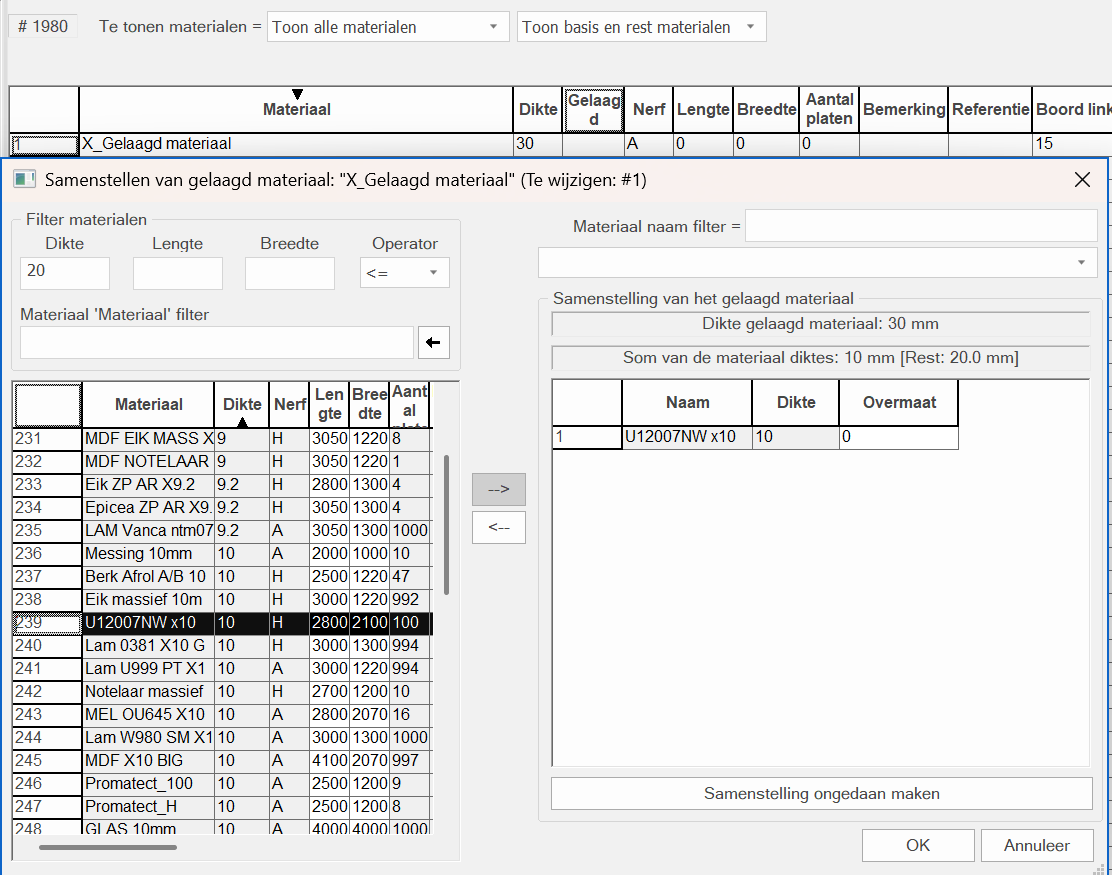
Task: Select the 'Messing 10mm' row
Action: coord(148,553)
